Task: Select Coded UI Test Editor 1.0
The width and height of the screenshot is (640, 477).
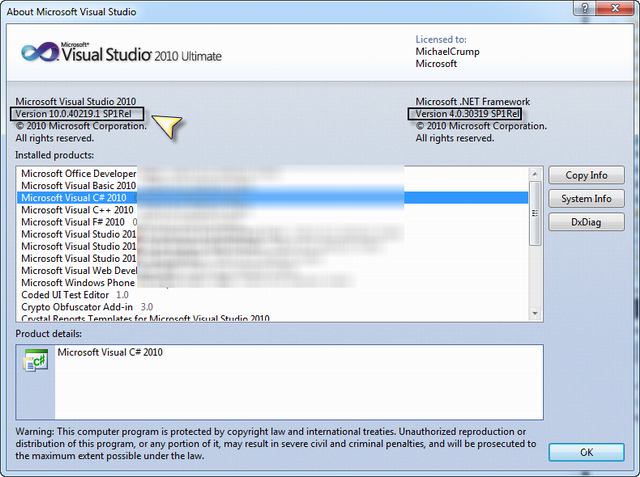Action: tap(272, 295)
